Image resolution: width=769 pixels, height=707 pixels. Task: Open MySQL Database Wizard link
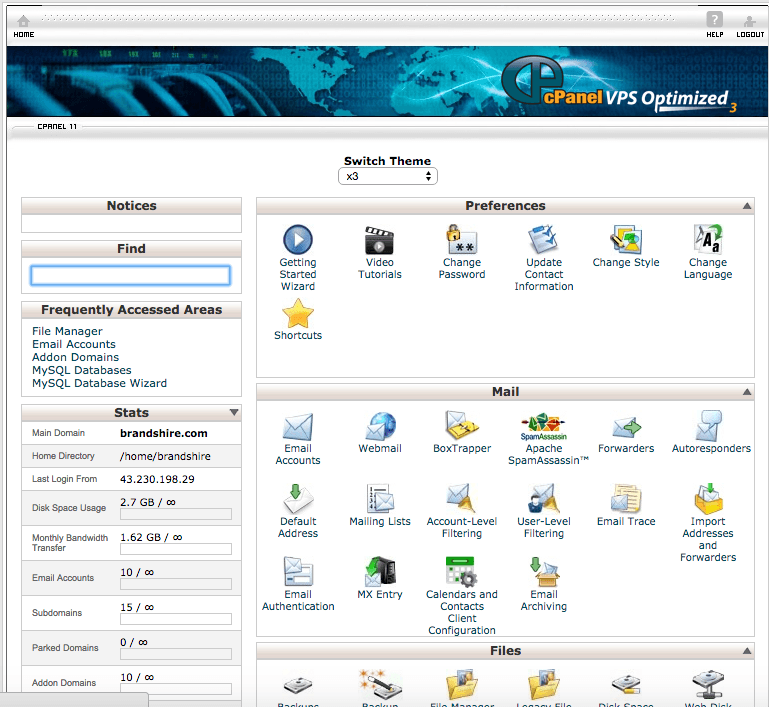(99, 383)
